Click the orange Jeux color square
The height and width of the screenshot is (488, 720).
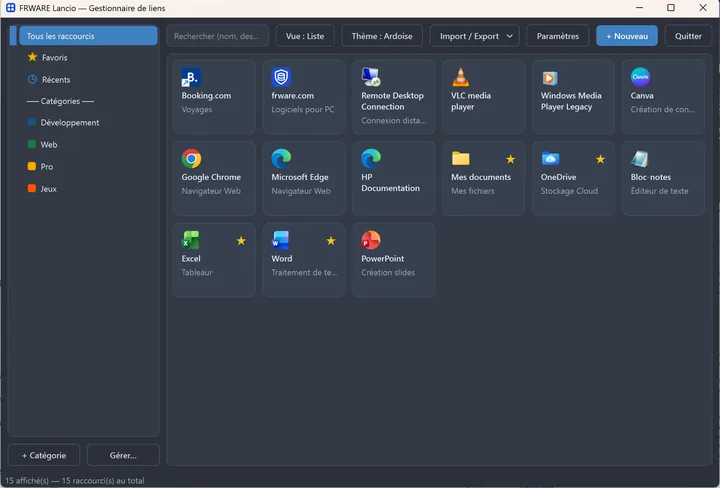pyautogui.click(x=32, y=188)
